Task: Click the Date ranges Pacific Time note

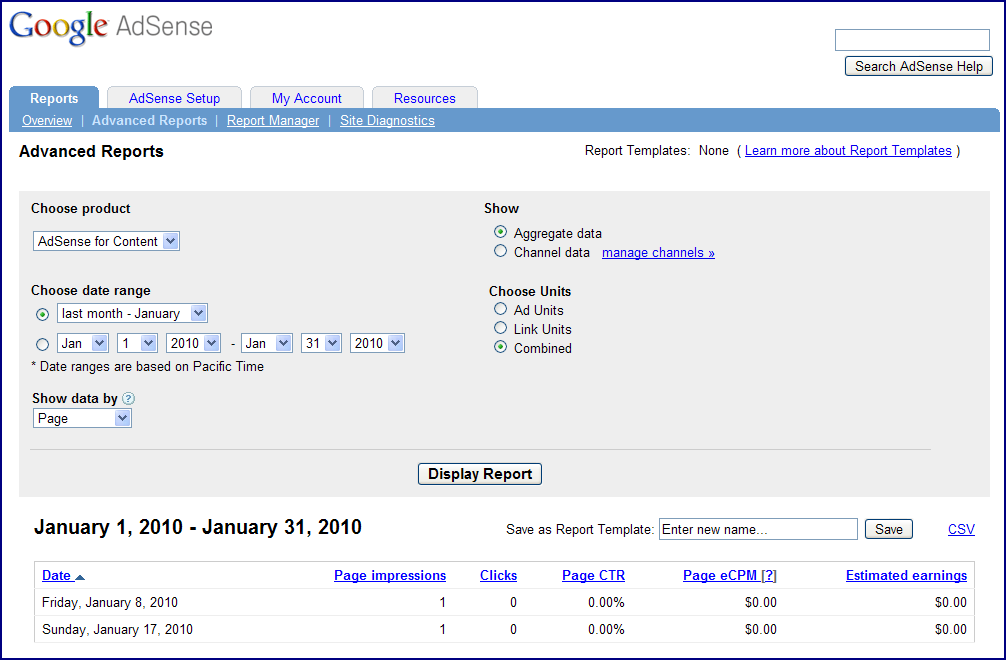Action: tap(148, 367)
